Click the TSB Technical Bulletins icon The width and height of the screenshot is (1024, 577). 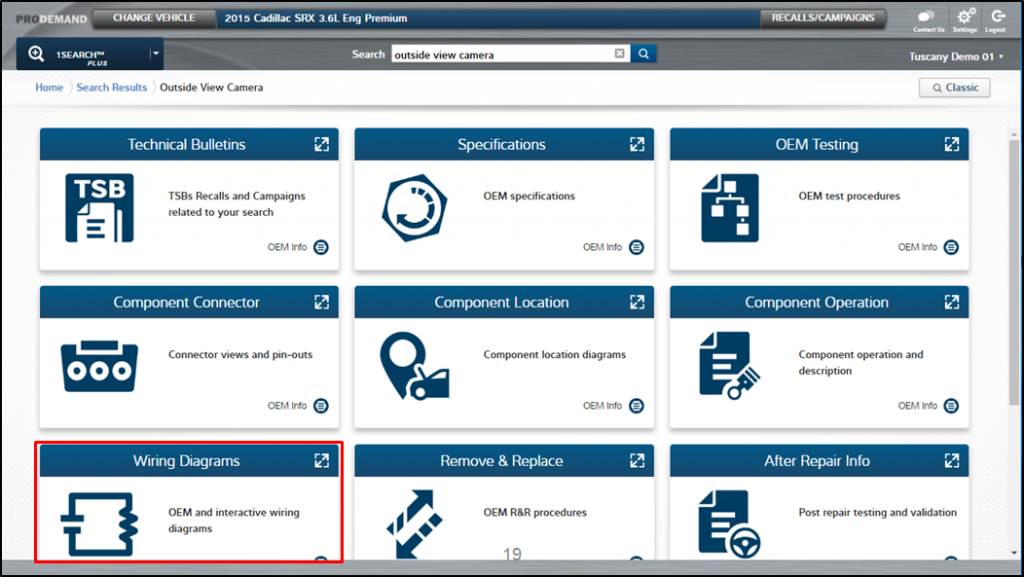(99, 208)
